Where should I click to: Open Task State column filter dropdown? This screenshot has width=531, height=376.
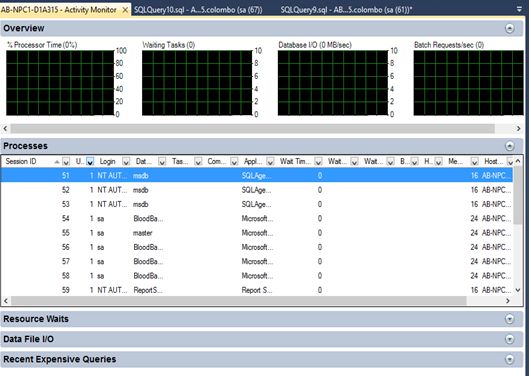point(198,162)
